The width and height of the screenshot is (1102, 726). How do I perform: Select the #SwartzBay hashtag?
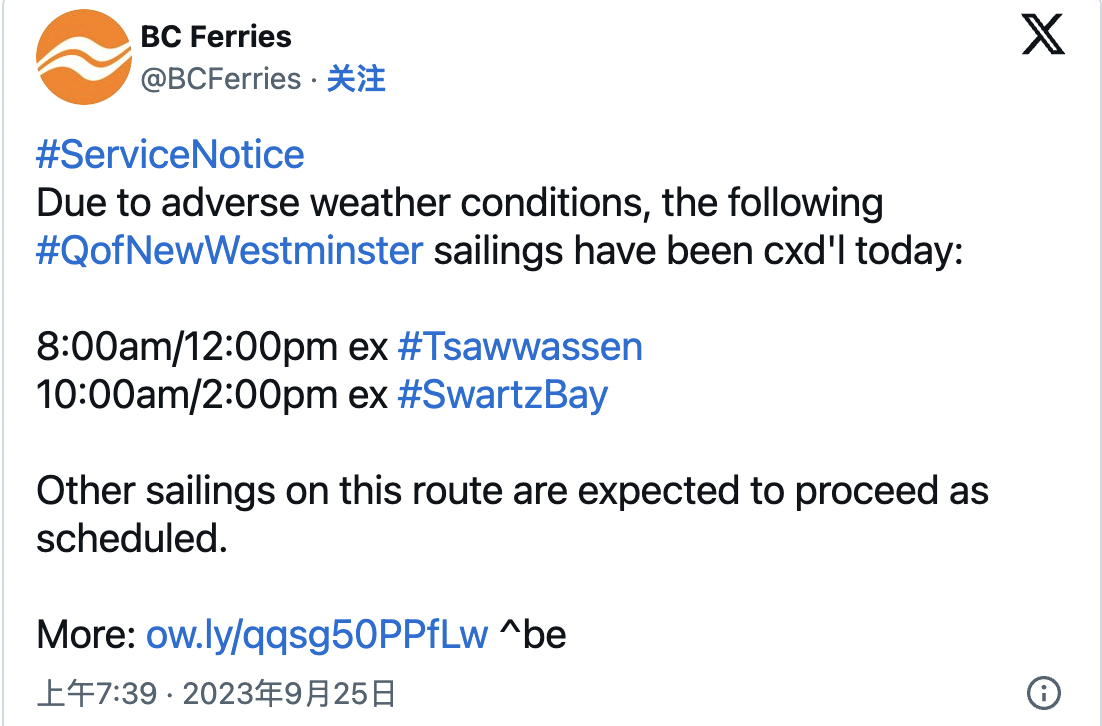click(503, 395)
